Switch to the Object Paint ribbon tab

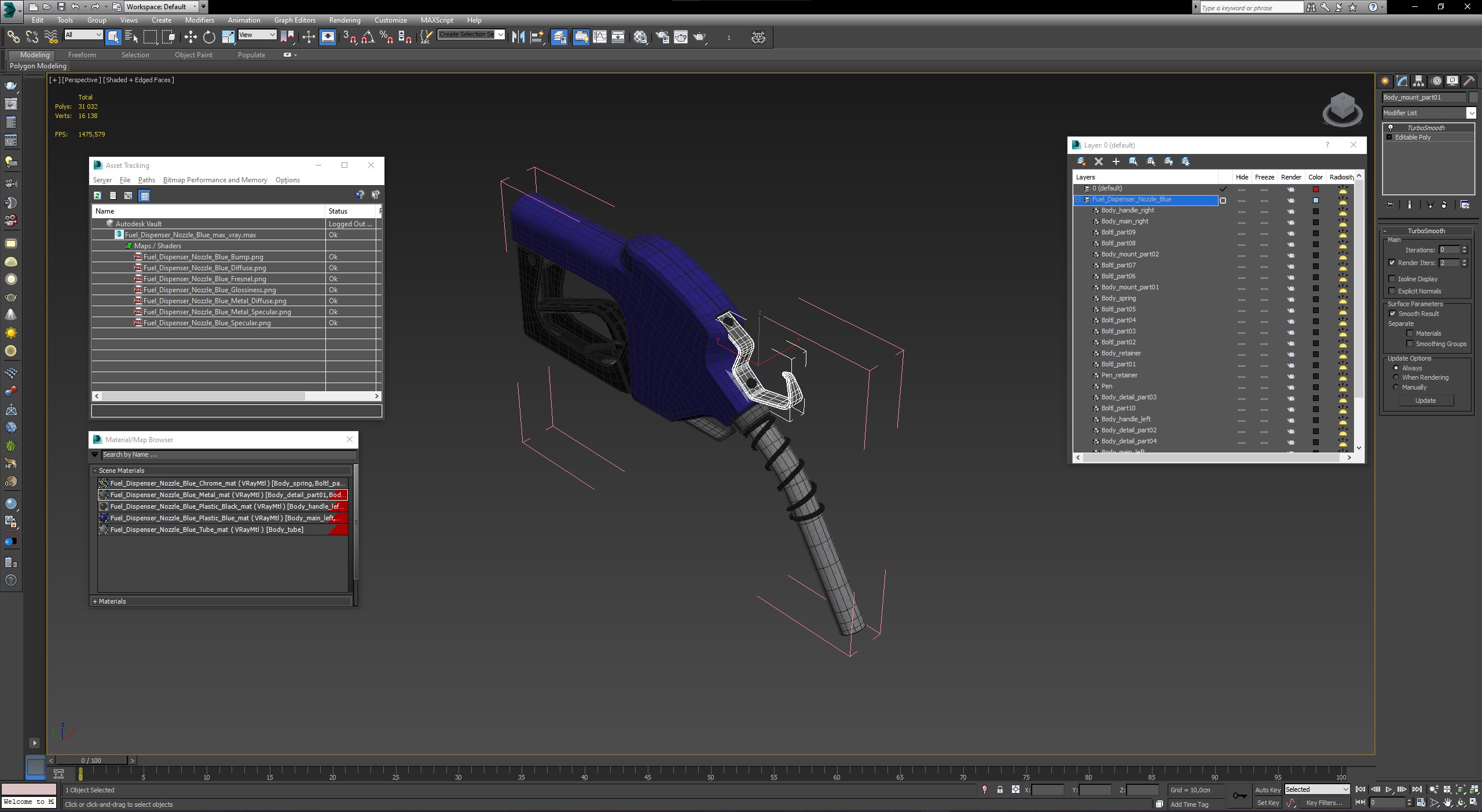point(193,55)
